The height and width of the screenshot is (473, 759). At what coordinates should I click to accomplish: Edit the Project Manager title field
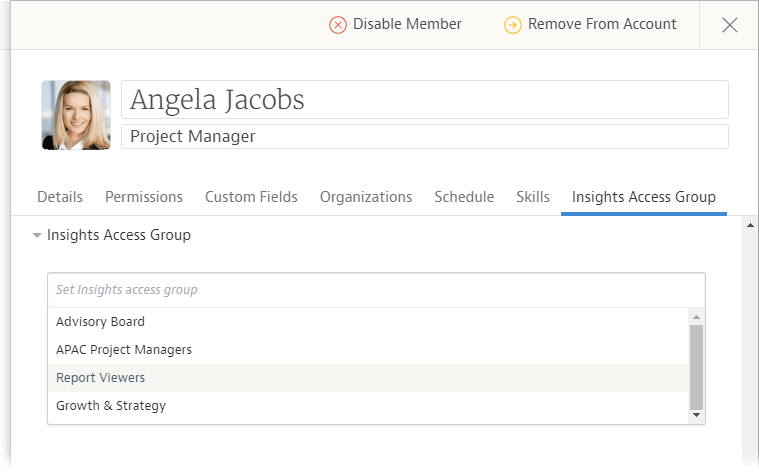(424, 137)
